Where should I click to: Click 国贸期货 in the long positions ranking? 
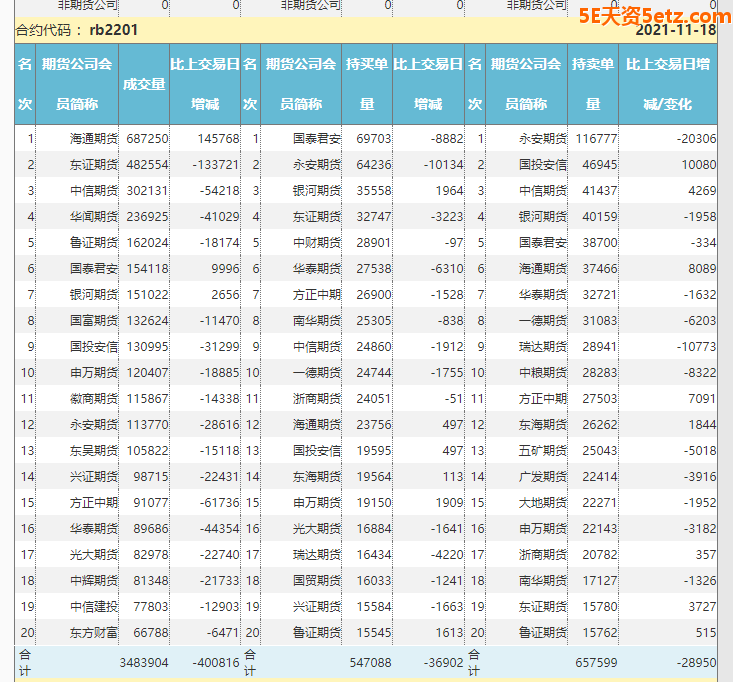point(318,580)
